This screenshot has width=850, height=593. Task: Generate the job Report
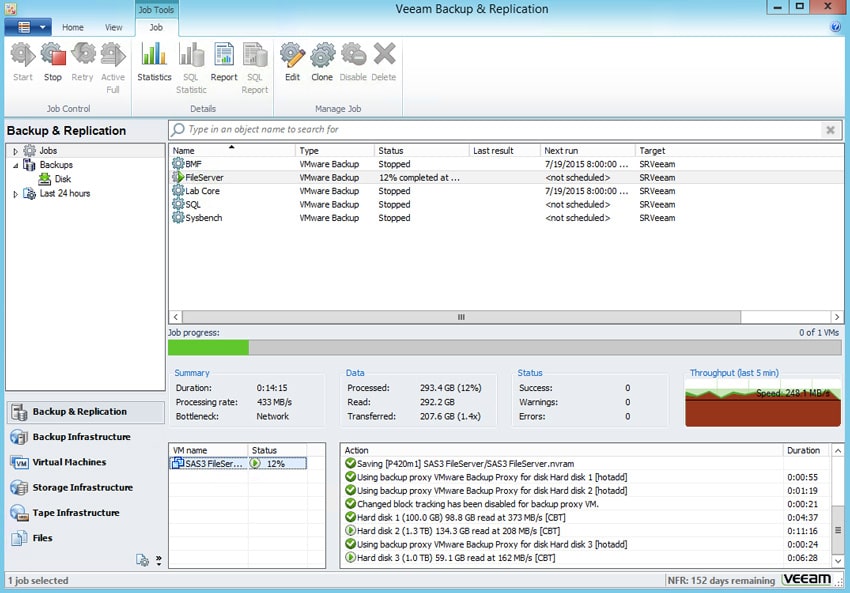[224, 62]
